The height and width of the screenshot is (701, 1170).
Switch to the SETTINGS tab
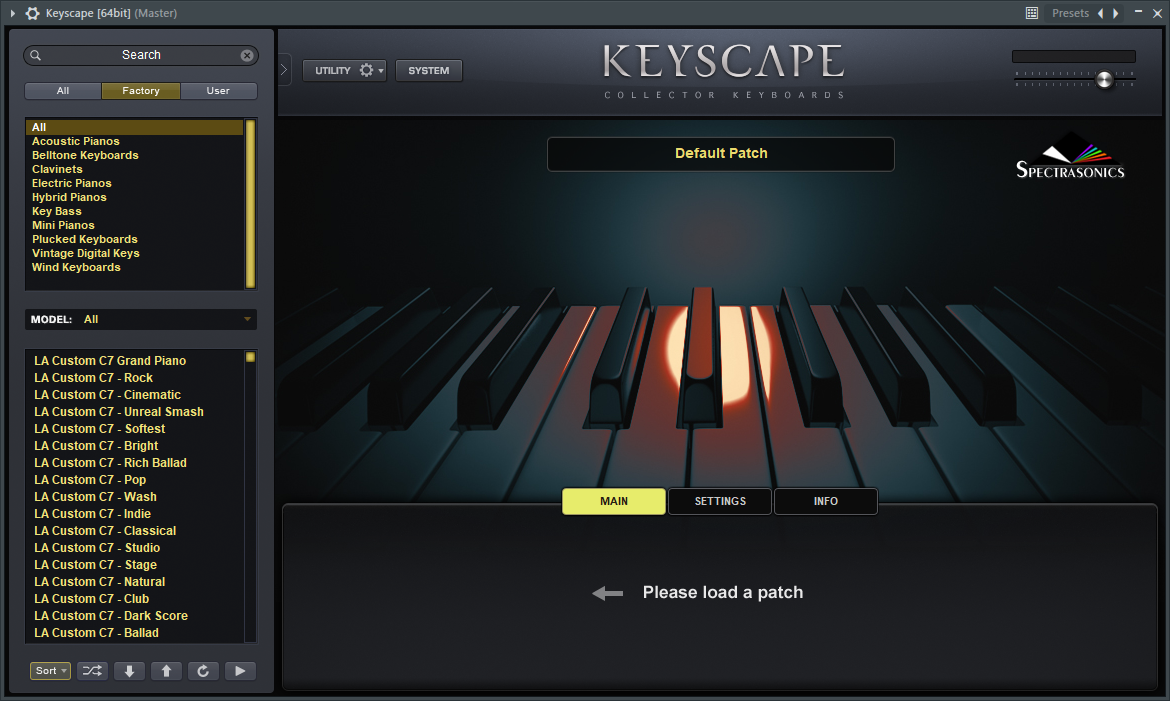click(x=720, y=501)
